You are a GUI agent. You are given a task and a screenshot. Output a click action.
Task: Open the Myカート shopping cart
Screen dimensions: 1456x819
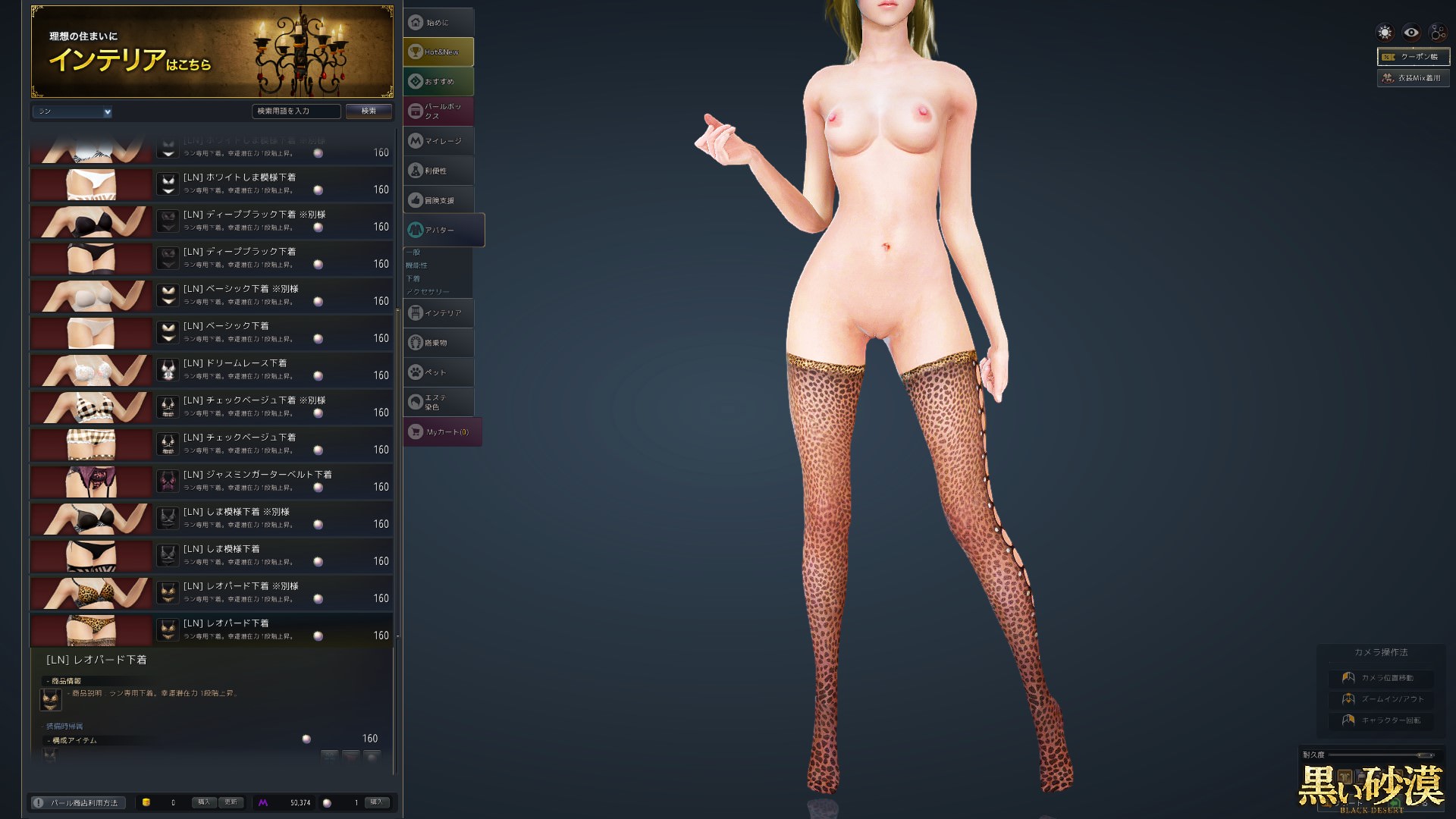click(441, 432)
